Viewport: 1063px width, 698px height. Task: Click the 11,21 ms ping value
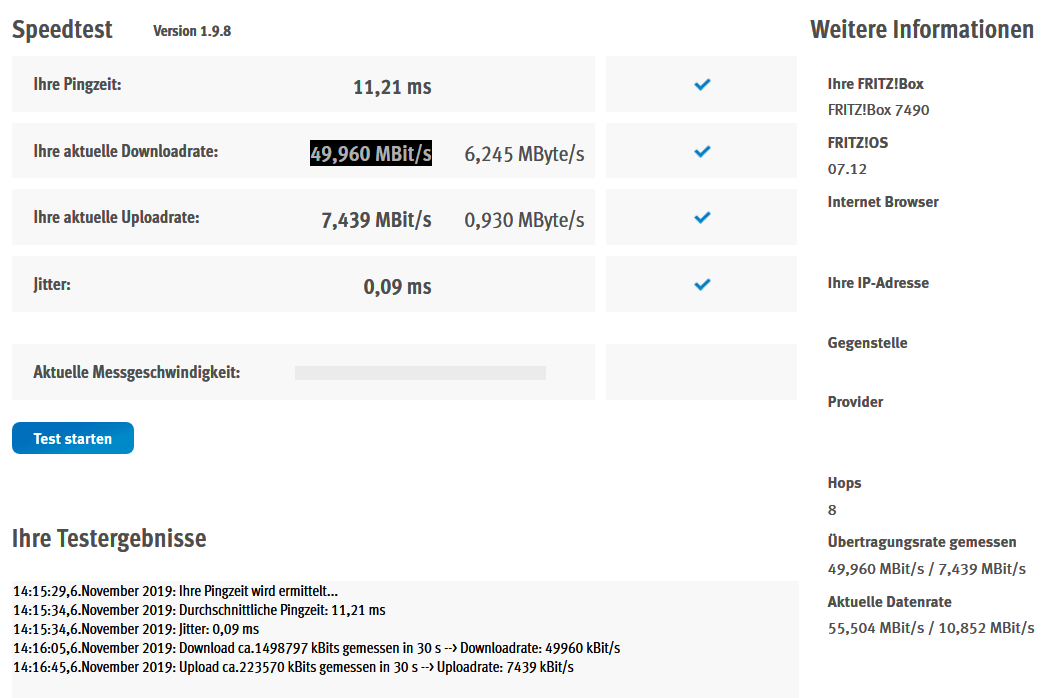[x=392, y=87]
